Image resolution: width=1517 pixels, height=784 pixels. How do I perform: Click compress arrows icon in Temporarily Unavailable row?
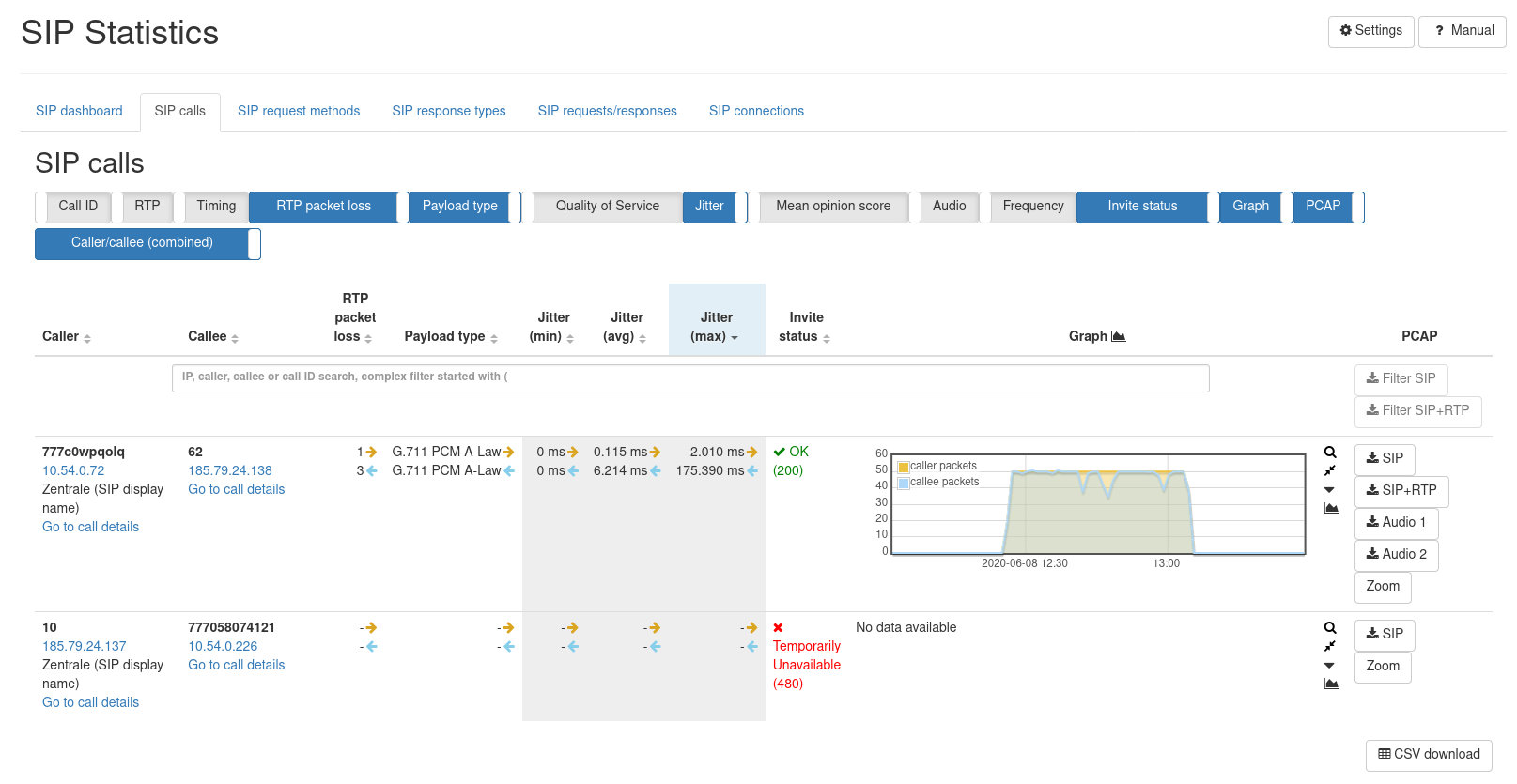[x=1330, y=647]
